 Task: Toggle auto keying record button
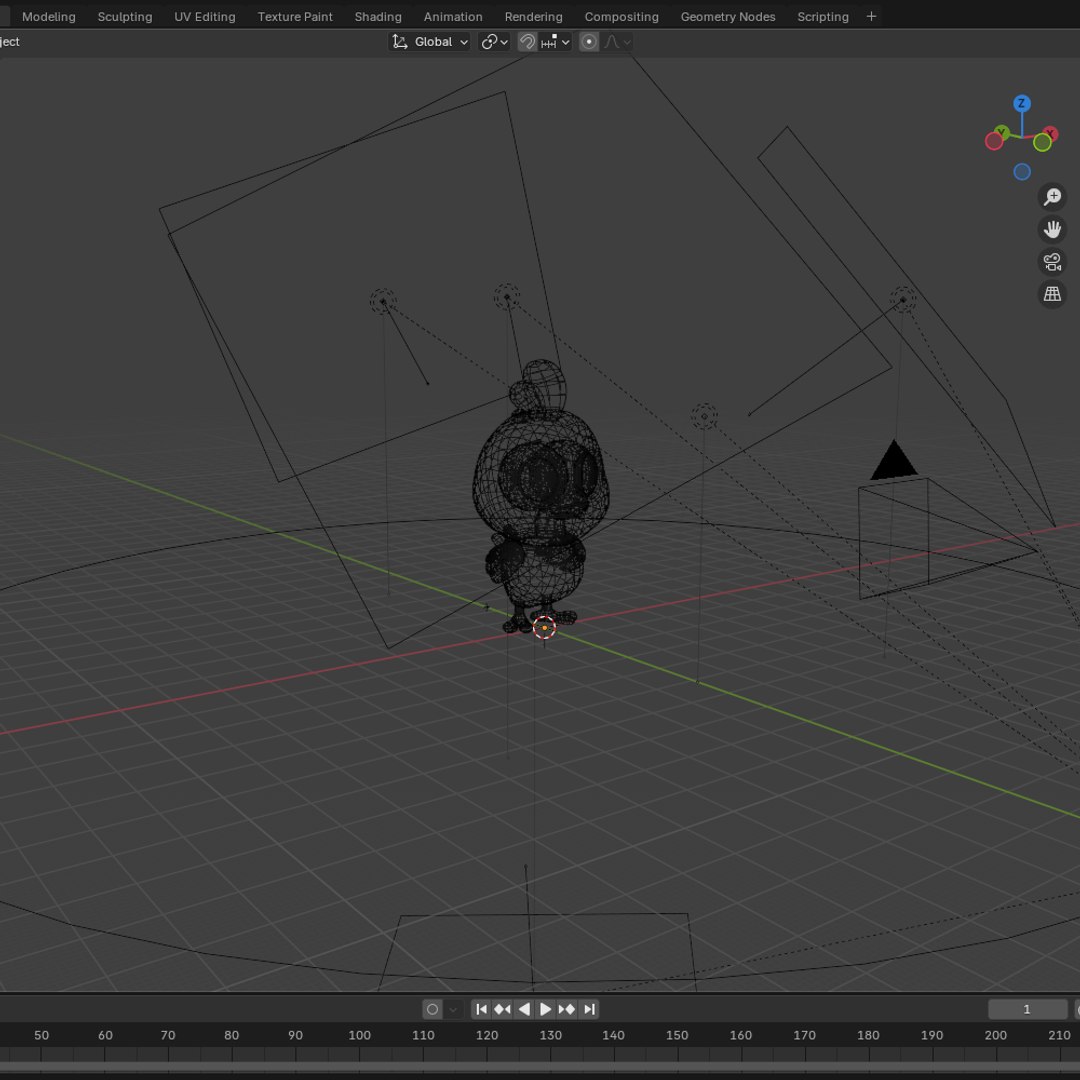[433, 1009]
